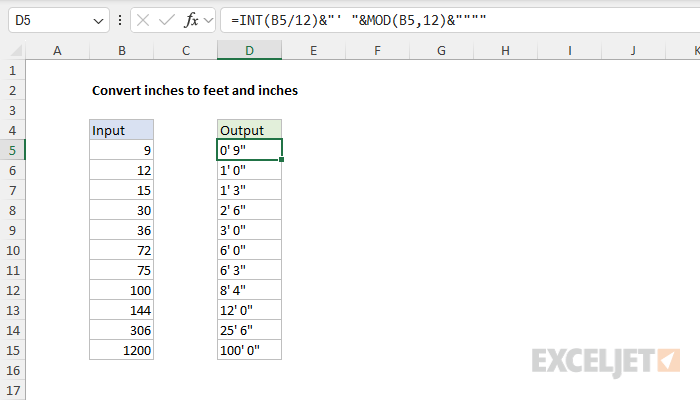Click the Select All corner triangle
Viewport: 700px width, 400px height.
(x=16, y=50)
